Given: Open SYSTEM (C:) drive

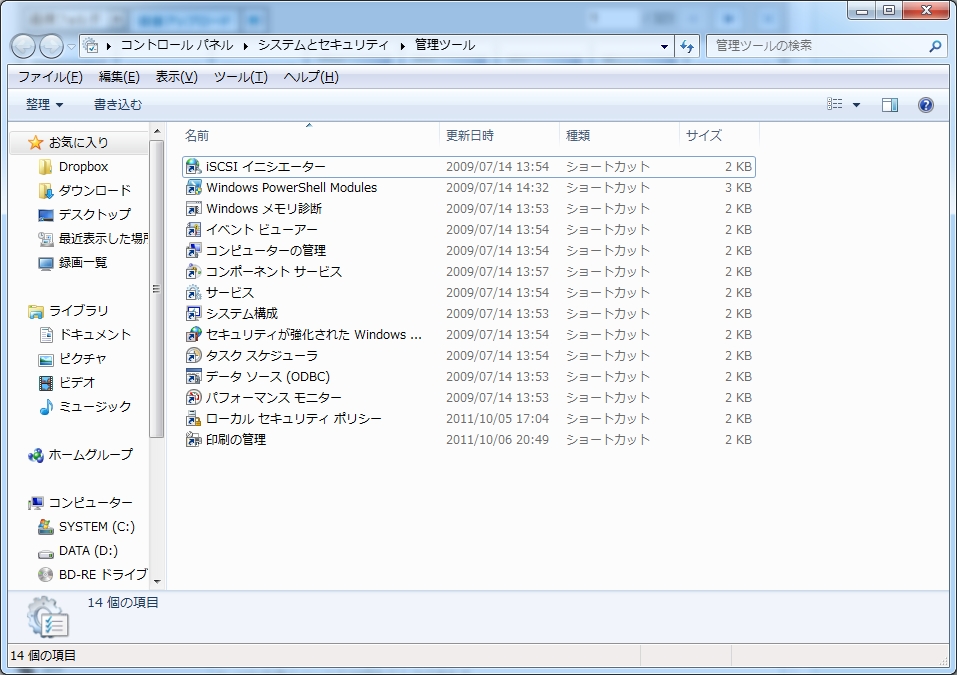Looking at the screenshot, I should 86,527.
